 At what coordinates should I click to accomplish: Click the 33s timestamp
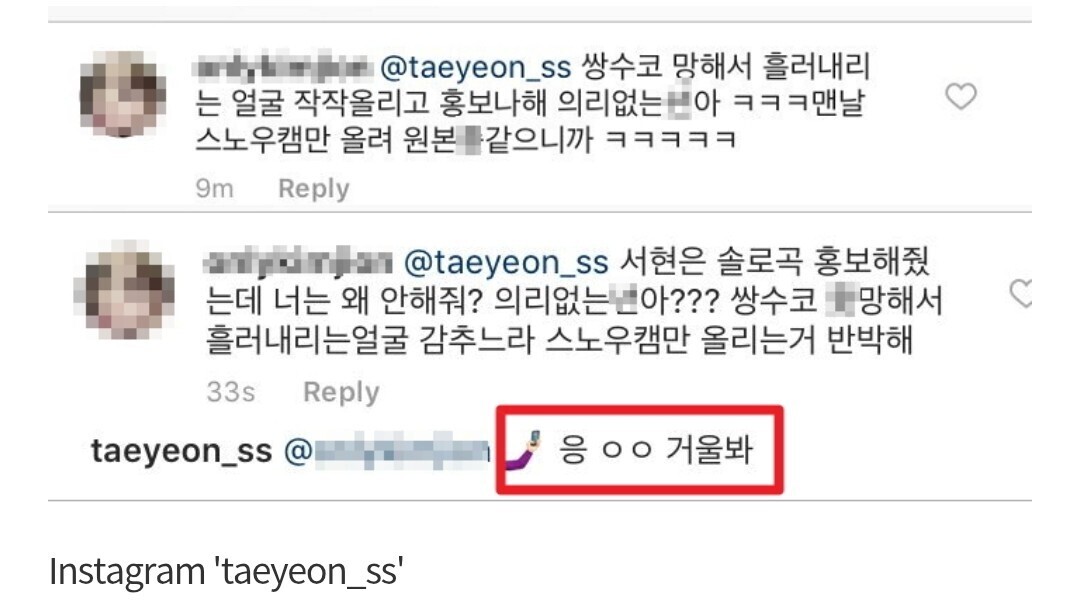tap(231, 392)
